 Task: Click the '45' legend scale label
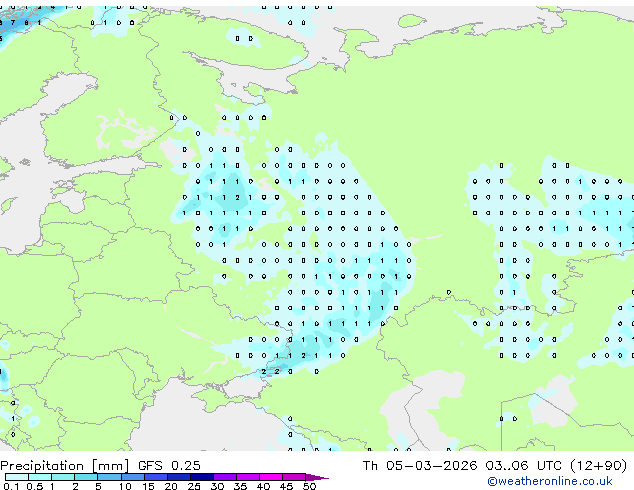[286, 486]
